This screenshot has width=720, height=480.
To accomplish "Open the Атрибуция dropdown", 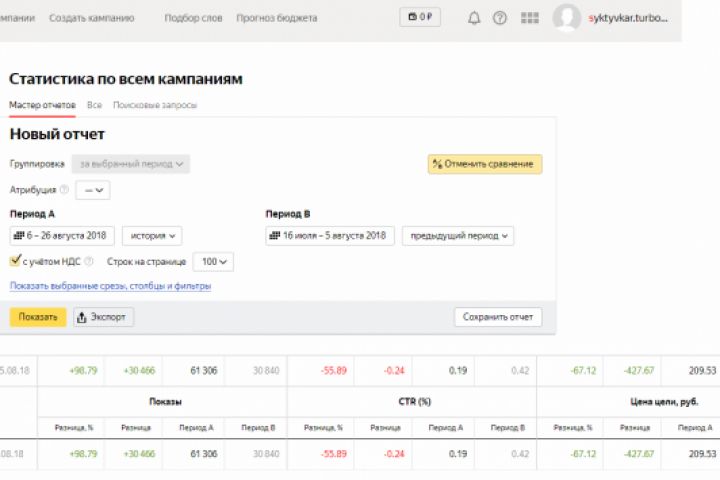I will pyautogui.click(x=93, y=190).
